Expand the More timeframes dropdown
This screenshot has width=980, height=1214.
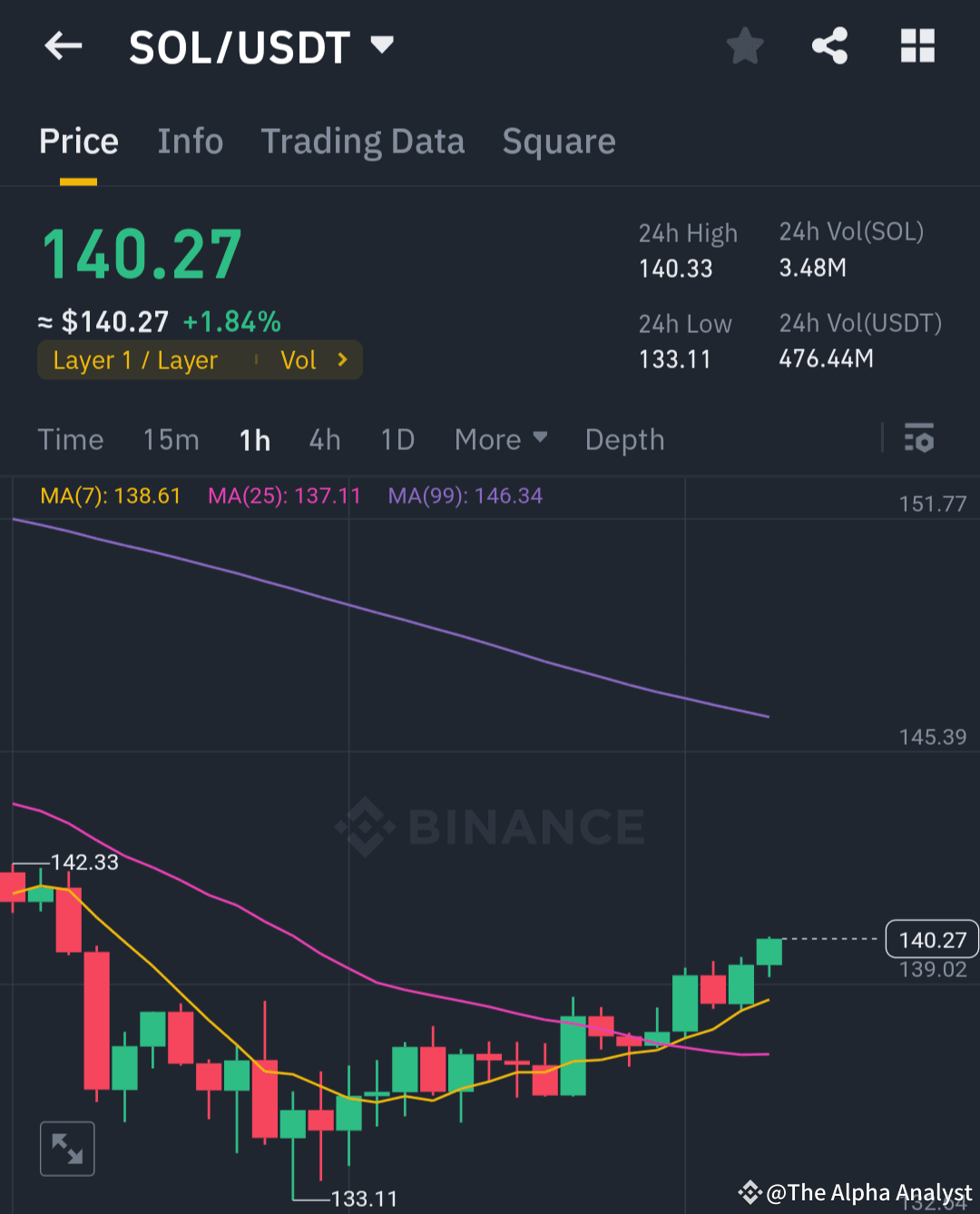click(x=500, y=439)
